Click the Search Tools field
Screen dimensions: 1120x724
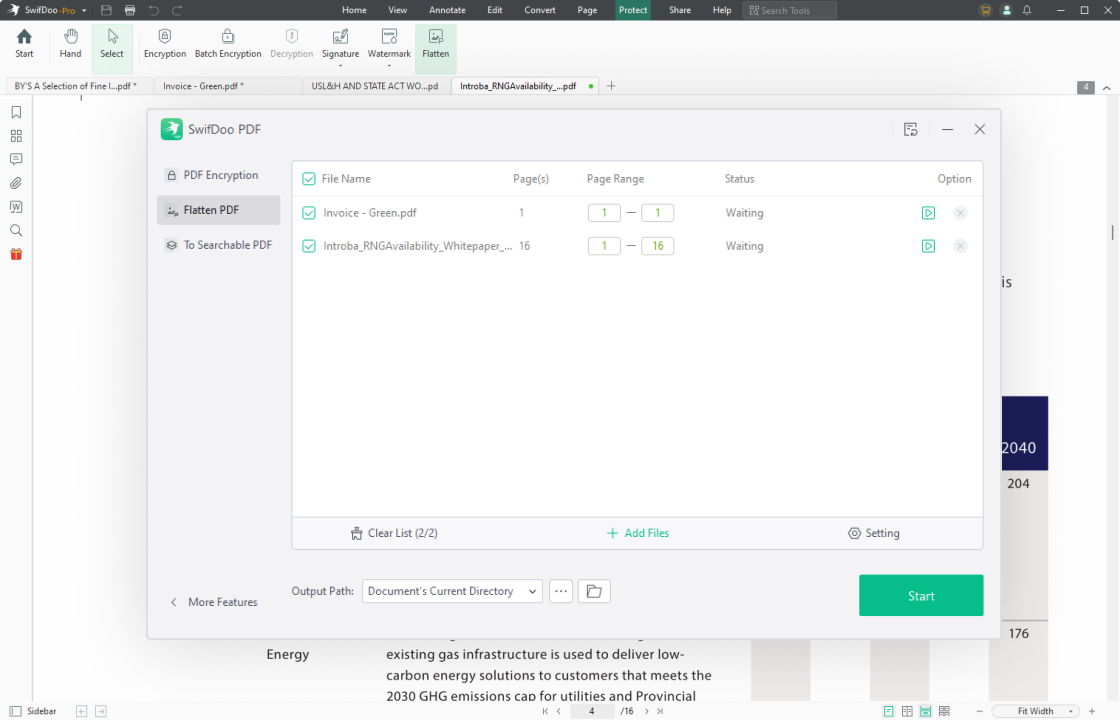point(789,10)
